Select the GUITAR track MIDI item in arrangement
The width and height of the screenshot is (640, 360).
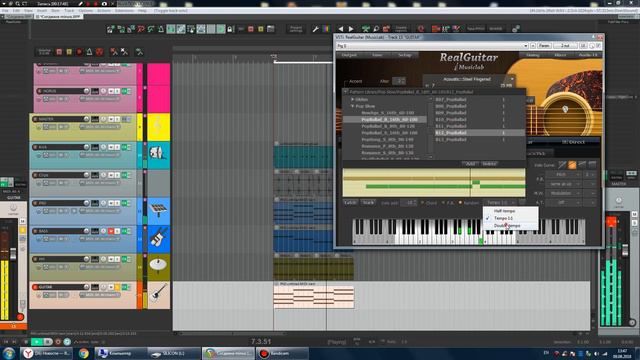313,295
